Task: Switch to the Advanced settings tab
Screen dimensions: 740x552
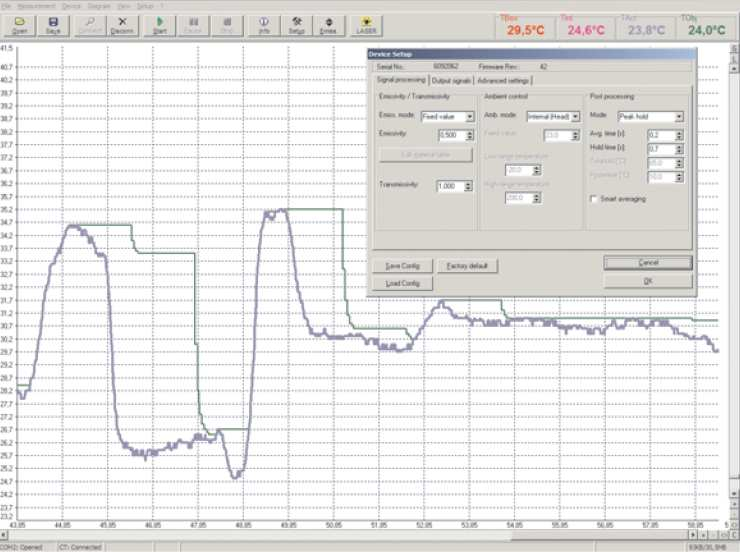Action: pos(503,81)
